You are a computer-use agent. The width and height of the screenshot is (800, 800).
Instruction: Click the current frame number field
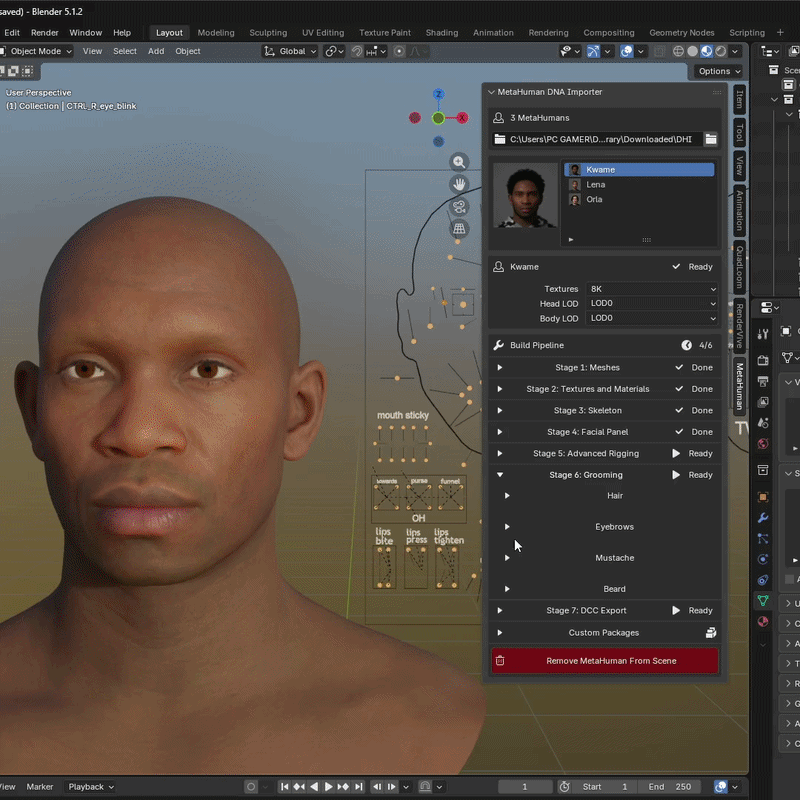point(525,787)
